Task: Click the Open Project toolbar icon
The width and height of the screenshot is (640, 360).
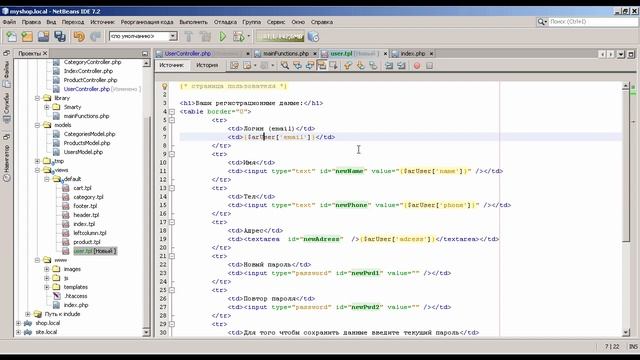Action: (x=43, y=37)
